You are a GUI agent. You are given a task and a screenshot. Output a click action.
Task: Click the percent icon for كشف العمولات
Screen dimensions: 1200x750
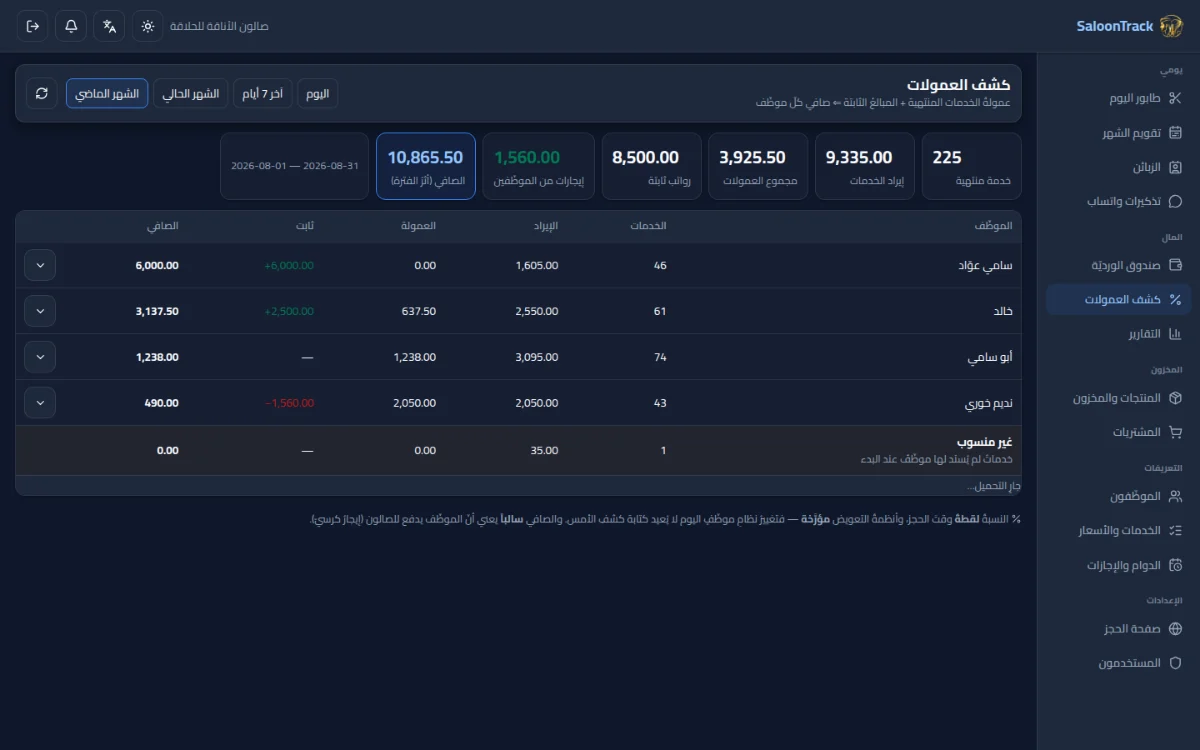click(1175, 299)
